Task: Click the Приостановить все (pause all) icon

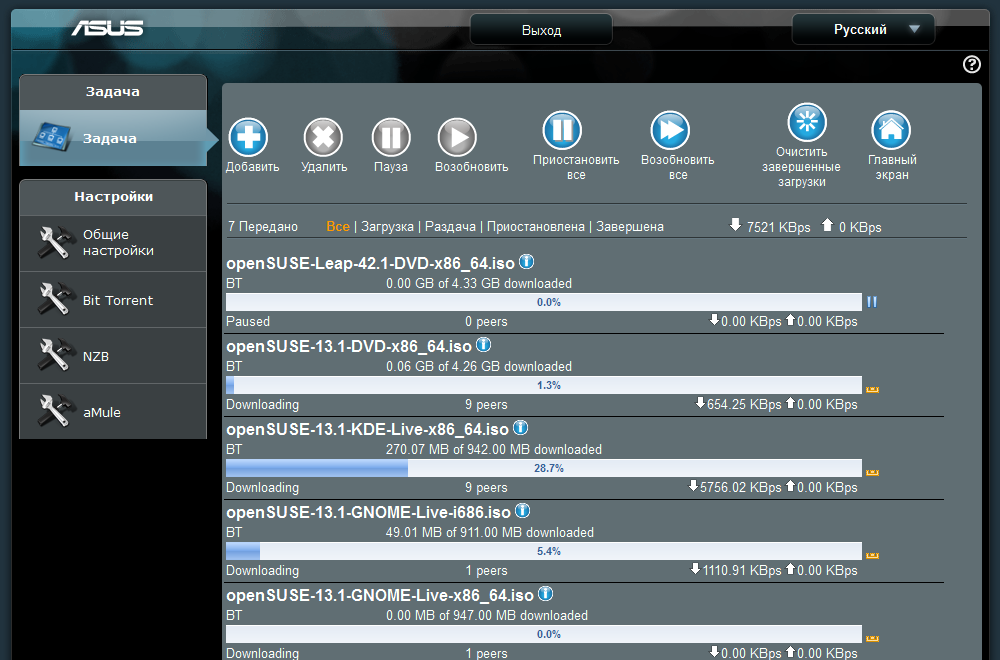Action: tap(562, 130)
